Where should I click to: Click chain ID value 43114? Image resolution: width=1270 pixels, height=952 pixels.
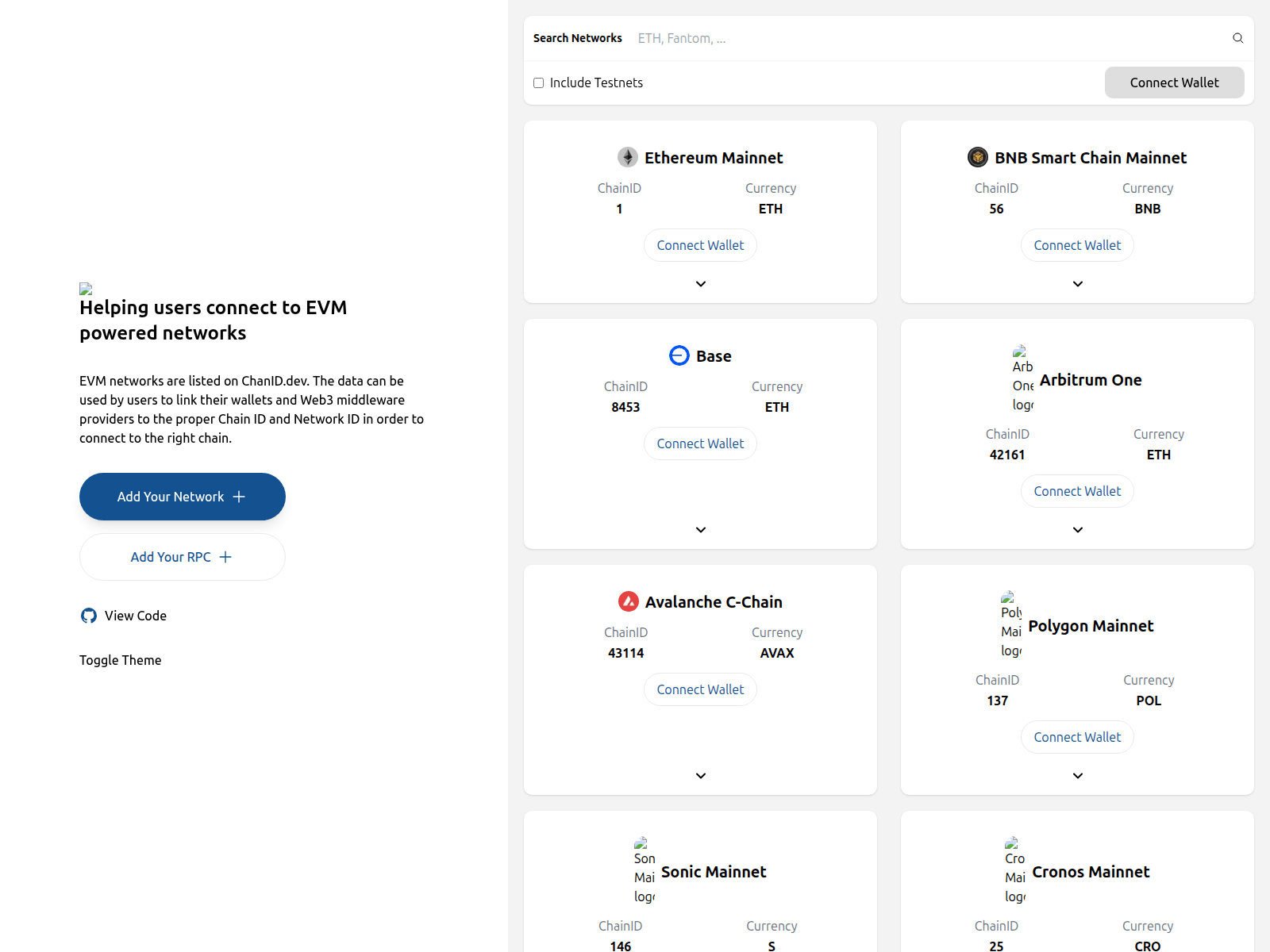tap(625, 653)
